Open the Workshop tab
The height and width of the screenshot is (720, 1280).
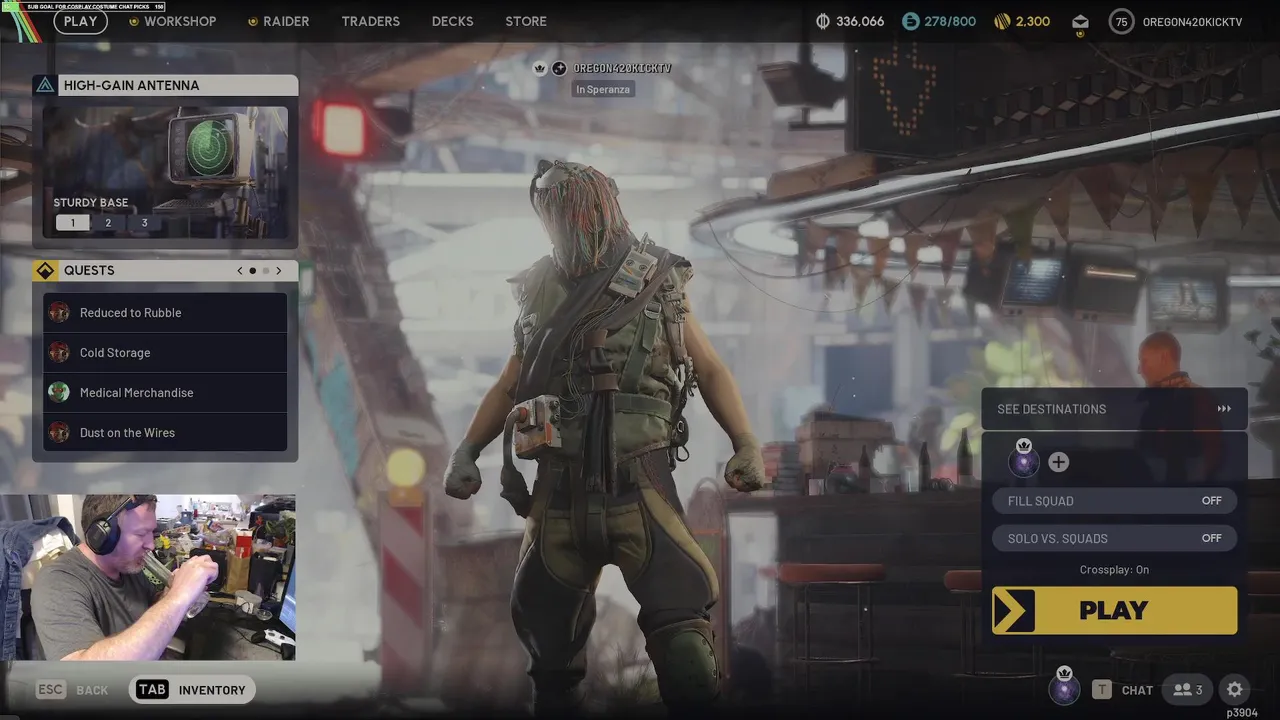(172, 21)
